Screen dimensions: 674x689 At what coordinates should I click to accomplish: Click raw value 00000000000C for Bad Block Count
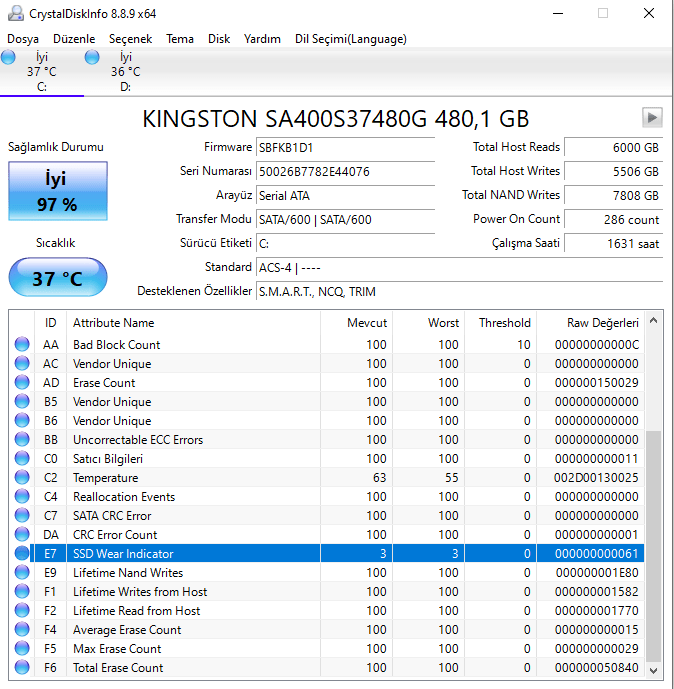point(597,344)
